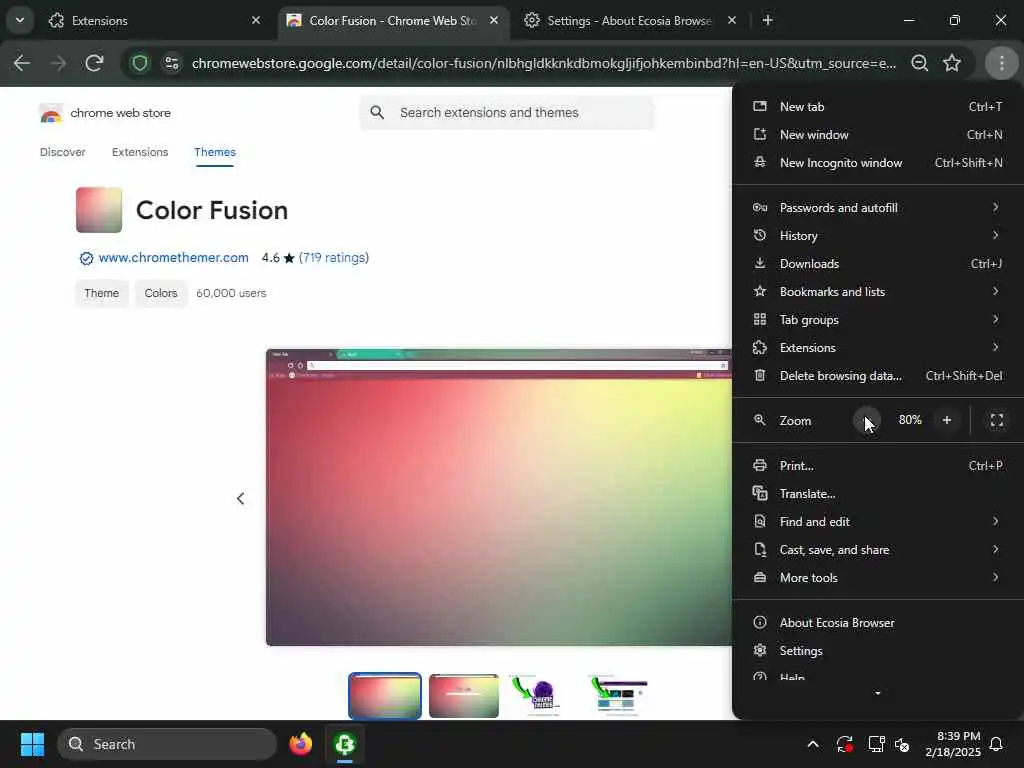The image size is (1024, 768).
Task: Click the forward navigation arrow
Action: click(58, 63)
